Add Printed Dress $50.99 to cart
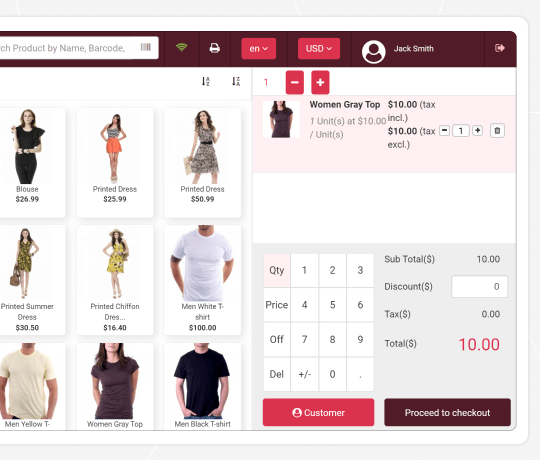540x460 pixels. coord(202,163)
